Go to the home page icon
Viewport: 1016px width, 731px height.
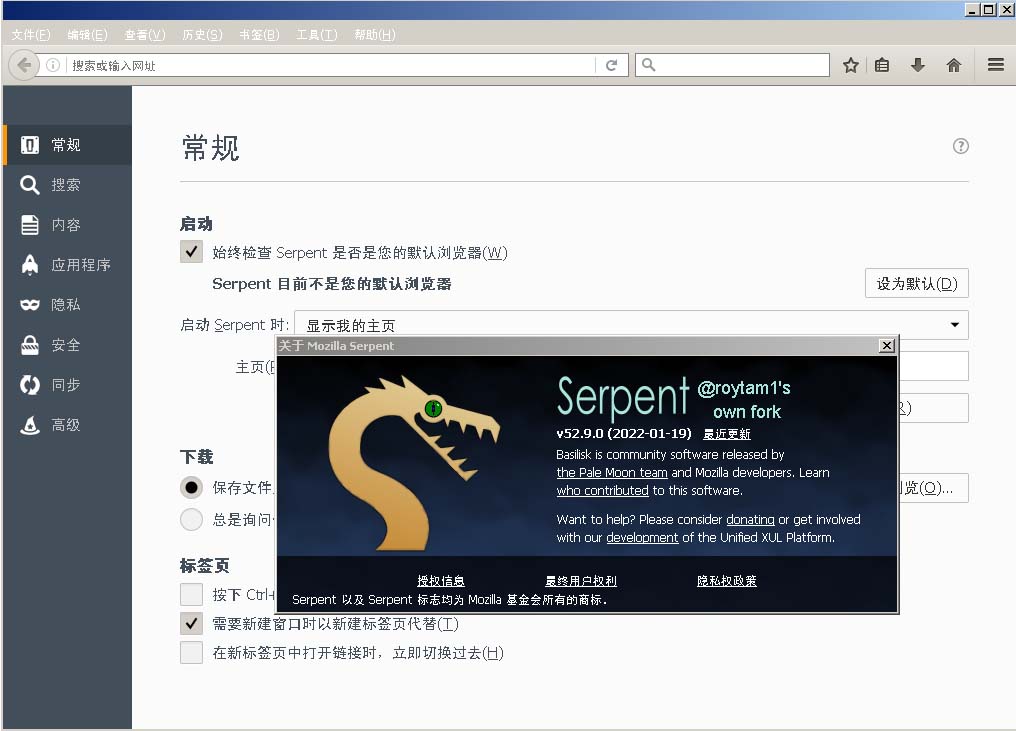(x=953, y=65)
